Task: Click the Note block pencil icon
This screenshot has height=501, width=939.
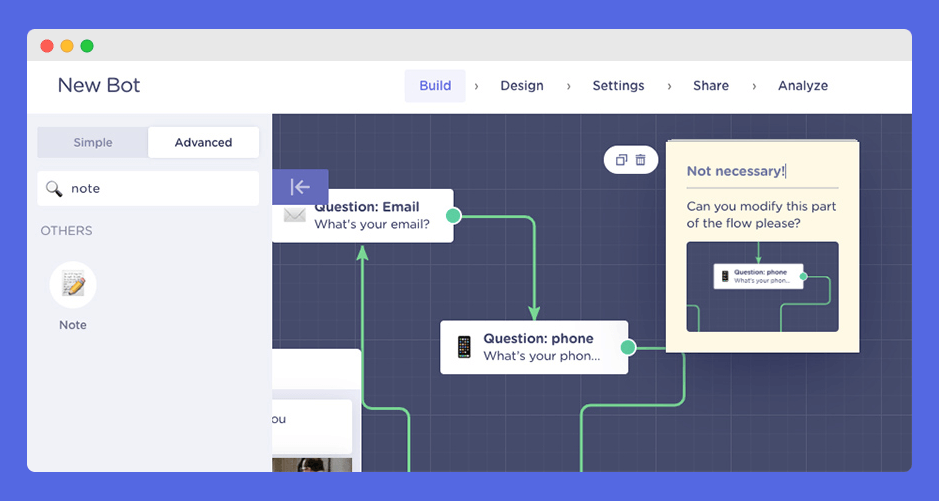Action: [x=73, y=284]
